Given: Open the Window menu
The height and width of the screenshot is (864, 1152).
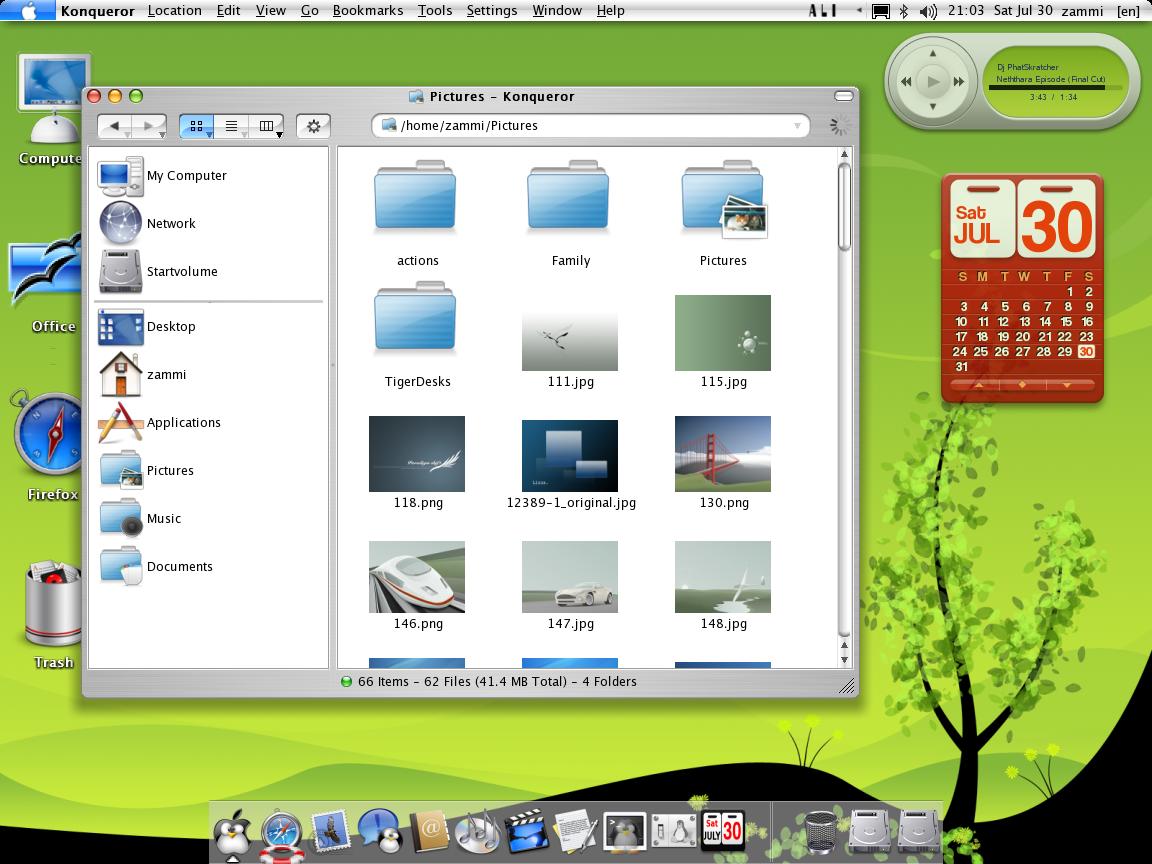Looking at the screenshot, I should coord(557,10).
